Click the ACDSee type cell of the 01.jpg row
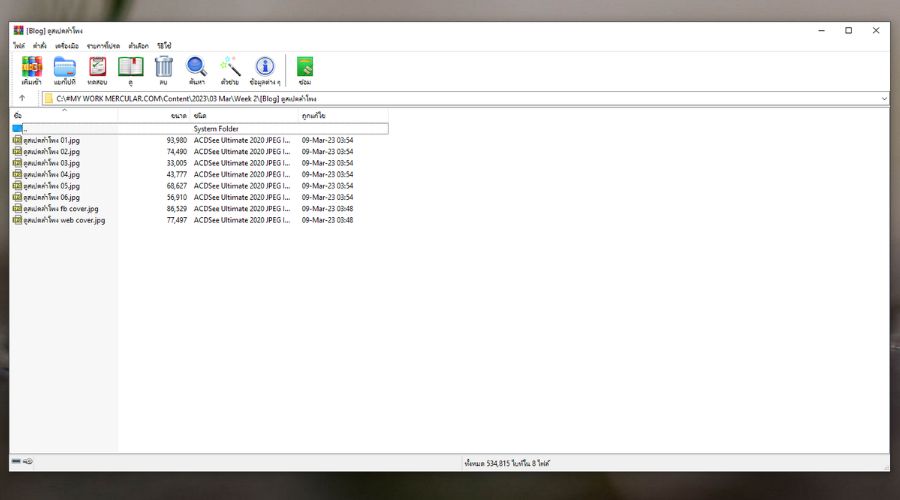This screenshot has width=900, height=500. click(x=242, y=140)
